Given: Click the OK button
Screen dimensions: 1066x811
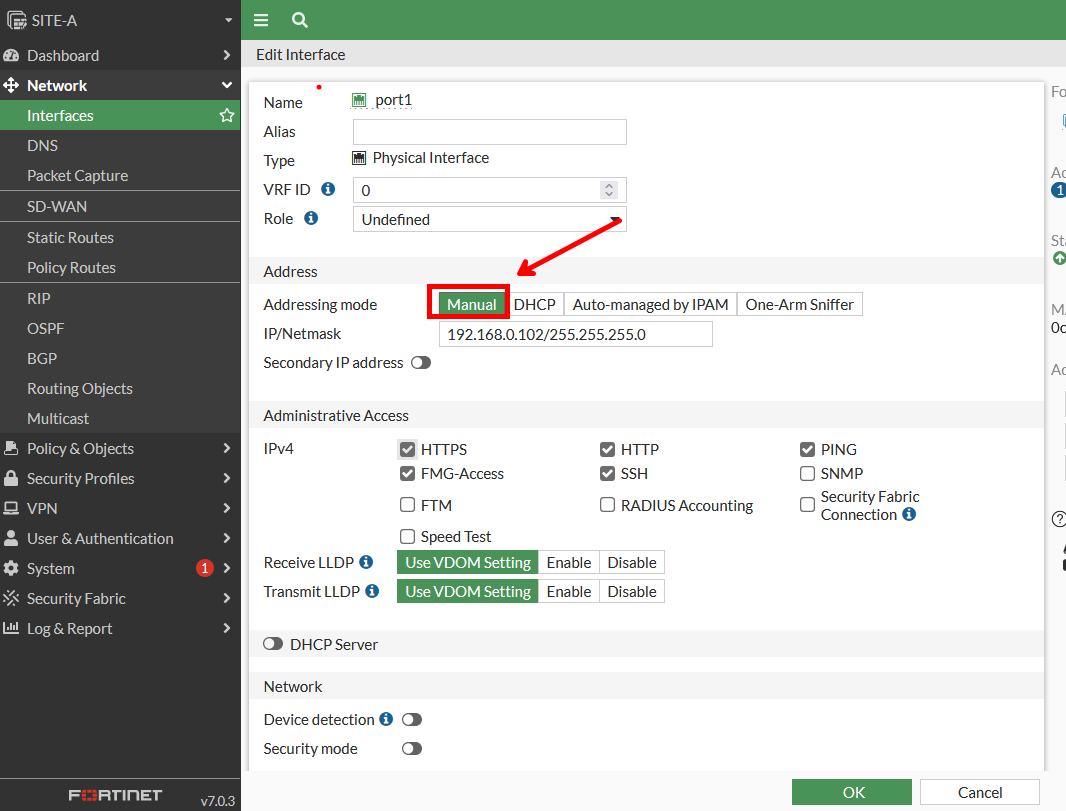Looking at the screenshot, I should coord(853,792).
